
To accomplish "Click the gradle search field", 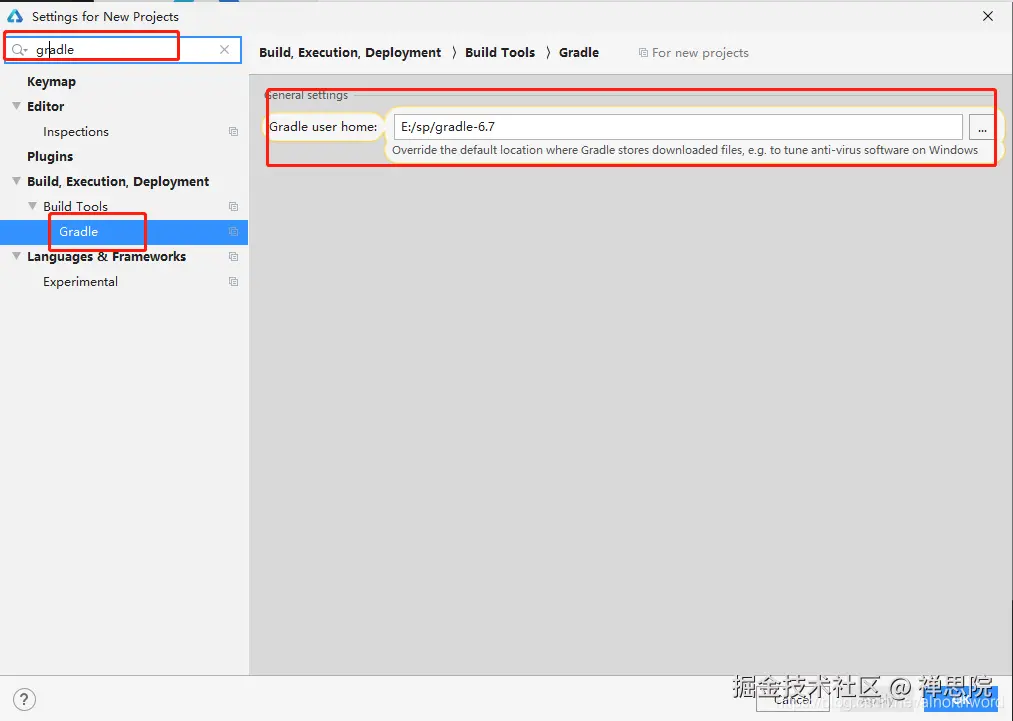I will point(123,50).
